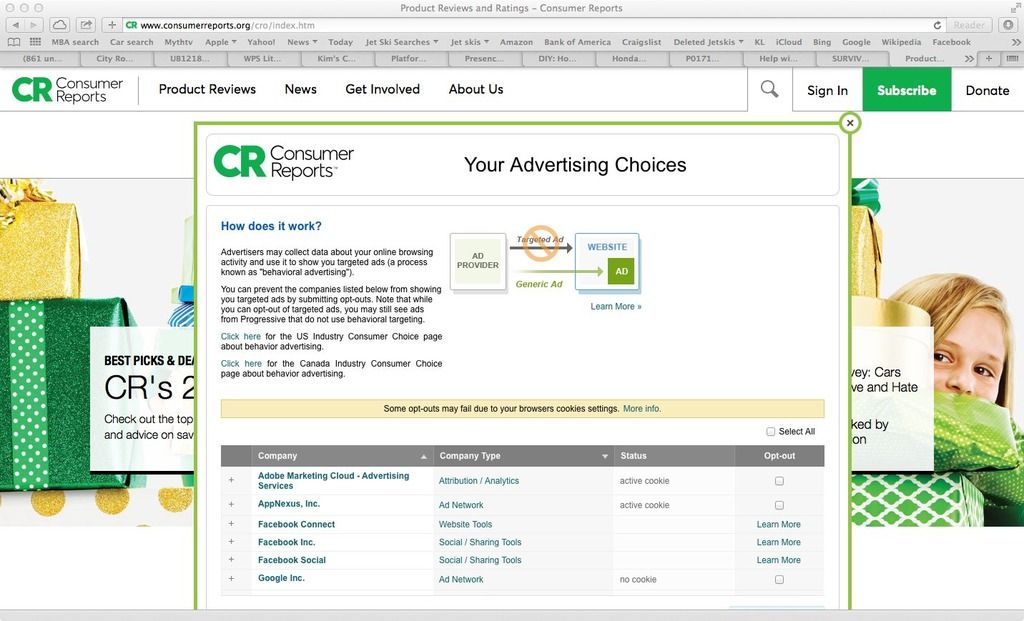This screenshot has width=1024, height=621.
Task: Open About Us in the site navigation
Action: pyautogui.click(x=476, y=89)
